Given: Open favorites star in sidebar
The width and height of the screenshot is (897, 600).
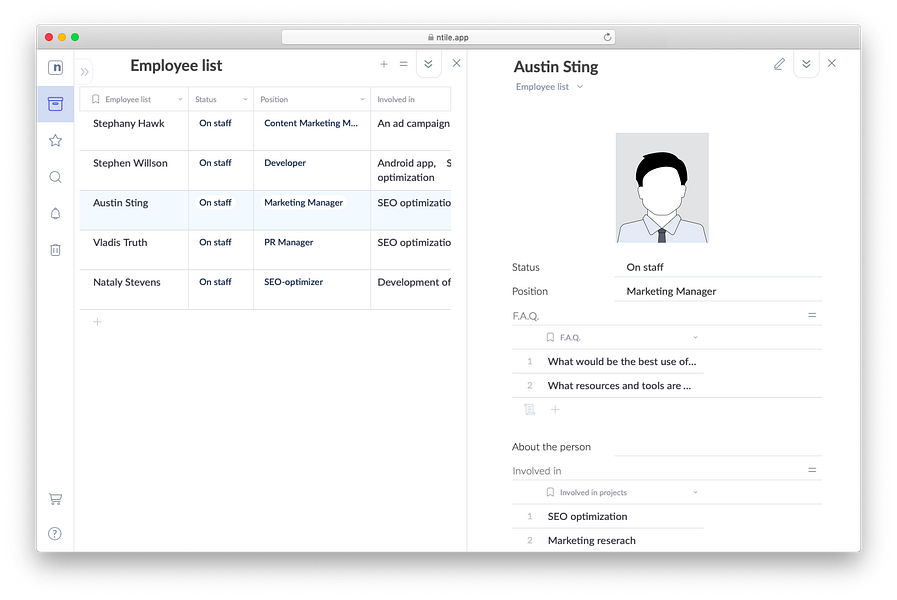Looking at the screenshot, I should click(55, 140).
